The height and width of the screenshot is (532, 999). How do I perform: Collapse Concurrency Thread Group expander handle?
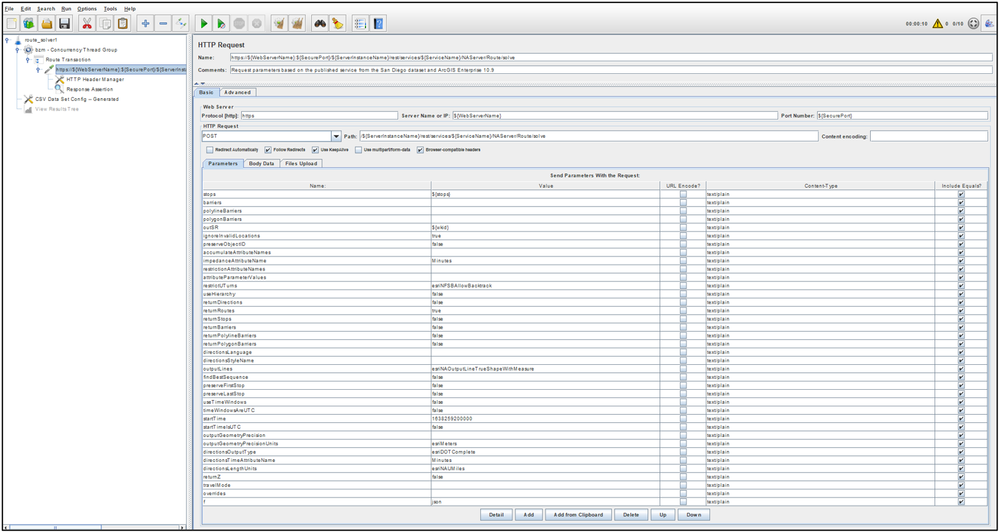[17, 50]
